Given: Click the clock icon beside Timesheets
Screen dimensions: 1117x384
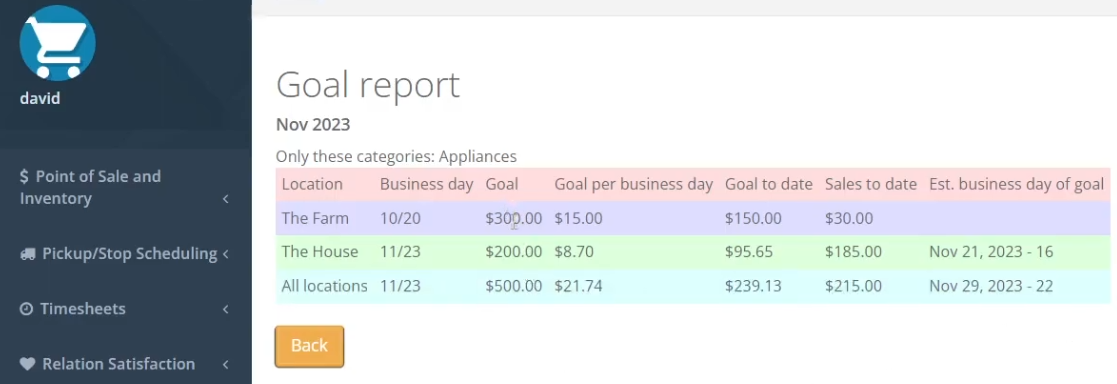Looking at the screenshot, I should tap(26, 309).
